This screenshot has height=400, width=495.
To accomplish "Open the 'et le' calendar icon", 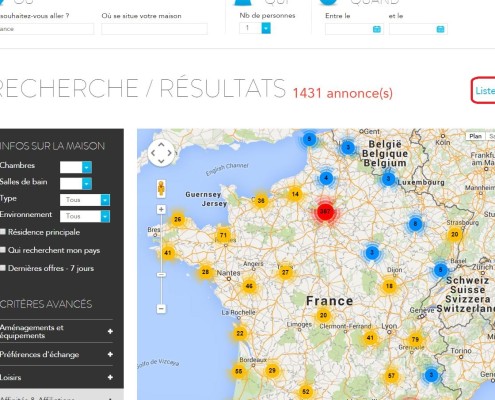I will pos(440,29).
